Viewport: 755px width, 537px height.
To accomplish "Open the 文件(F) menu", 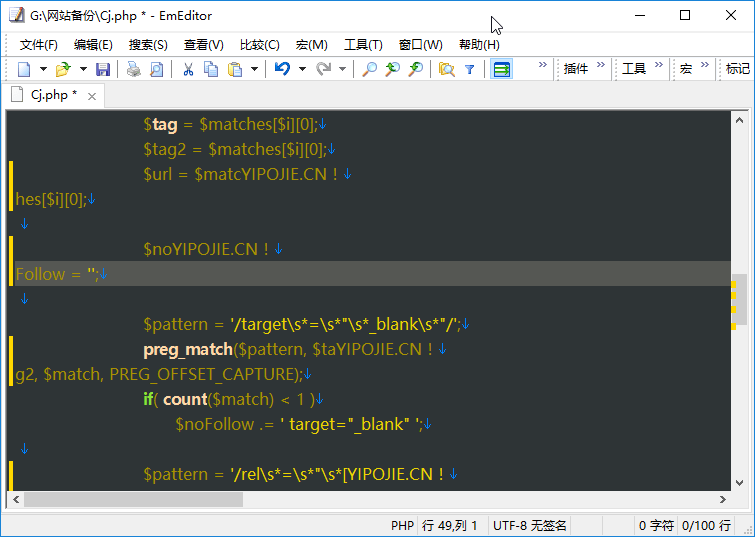I will (x=39, y=45).
